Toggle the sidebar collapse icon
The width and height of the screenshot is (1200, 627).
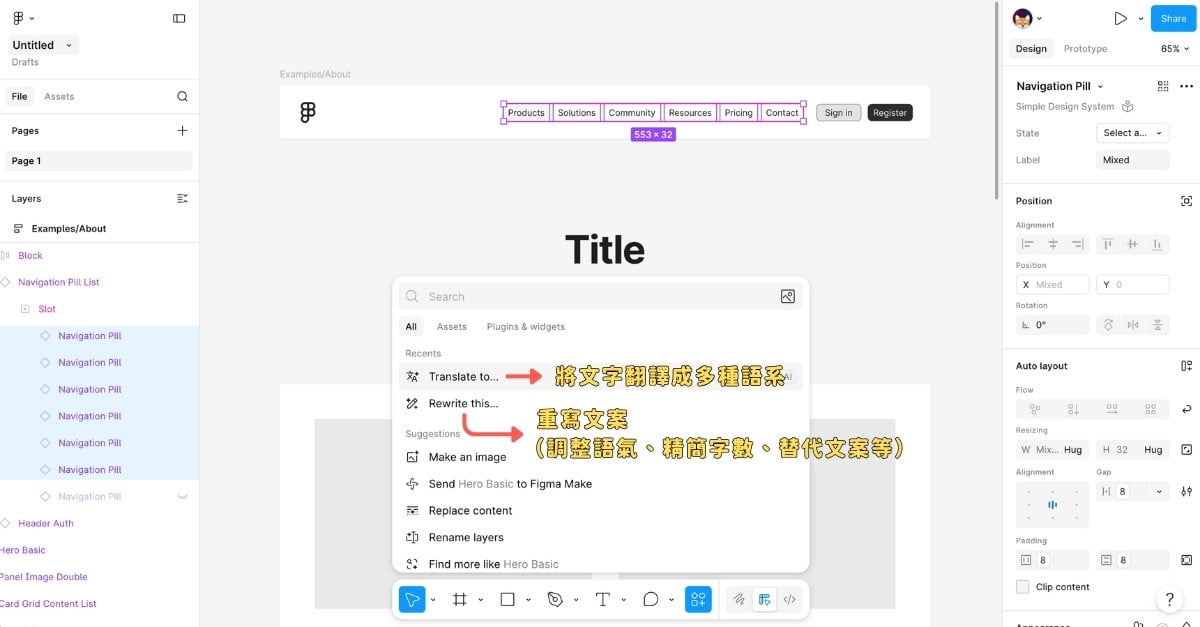179,18
